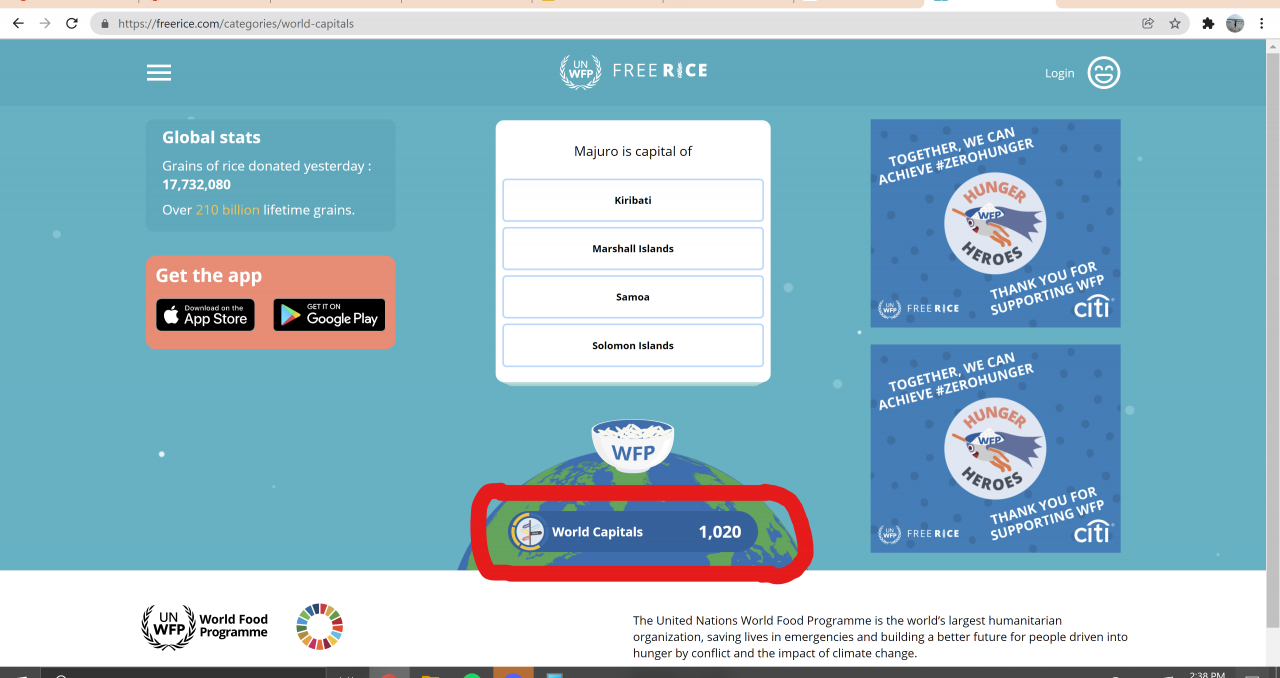
Task: Share this page using the share icon
Action: tap(1148, 23)
